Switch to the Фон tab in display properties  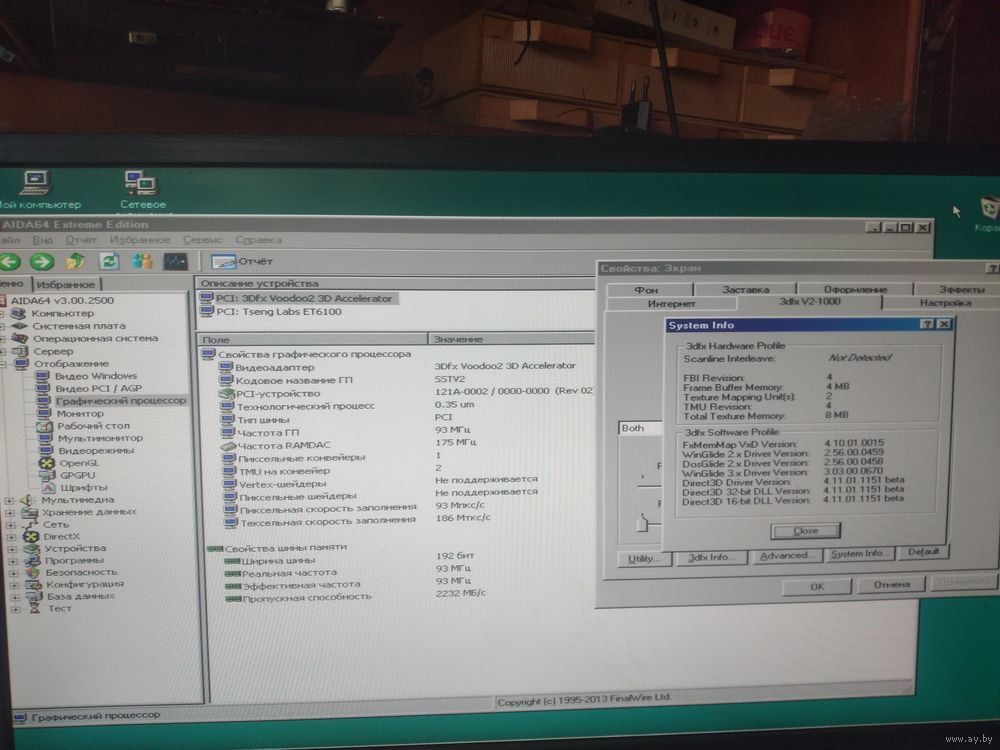pos(648,290)
